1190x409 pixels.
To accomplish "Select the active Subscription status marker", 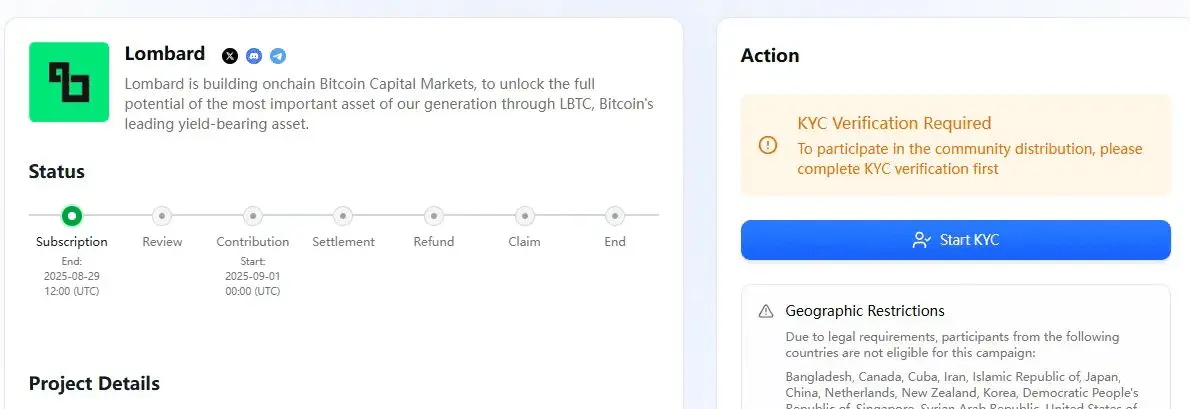I will (x=71, y=216).
